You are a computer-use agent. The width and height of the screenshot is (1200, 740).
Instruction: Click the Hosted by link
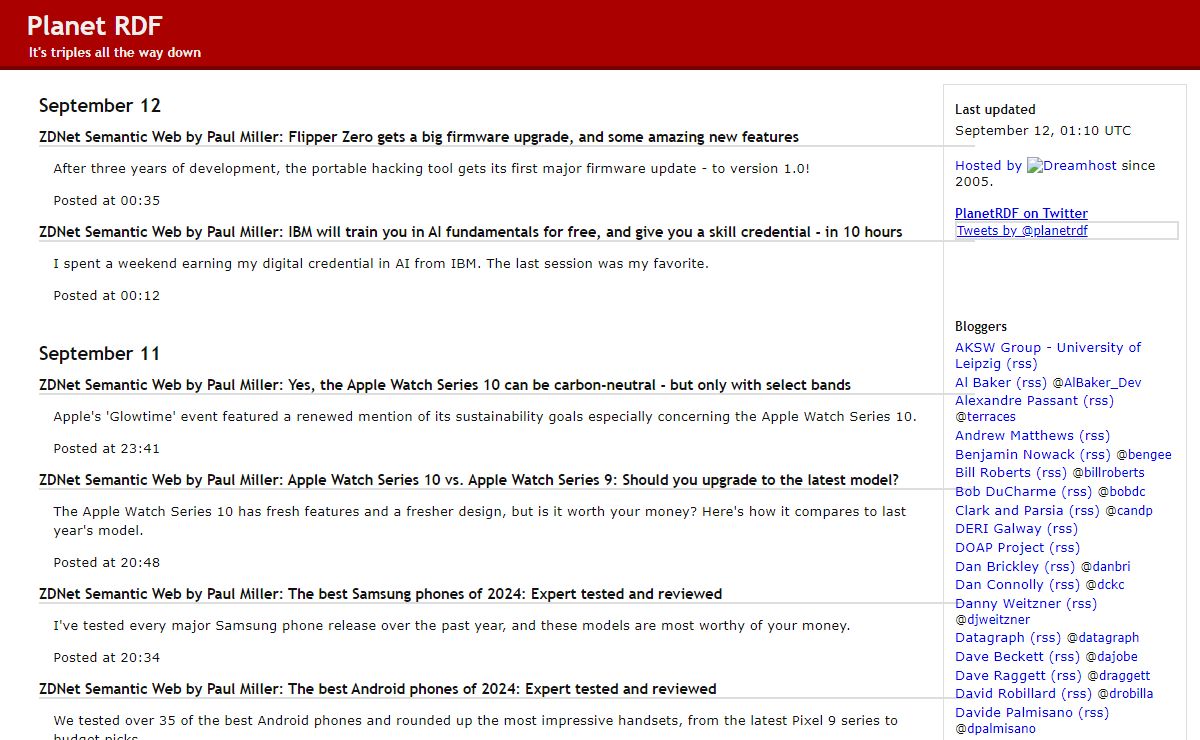pyautogui.click(x=988, y=166)
